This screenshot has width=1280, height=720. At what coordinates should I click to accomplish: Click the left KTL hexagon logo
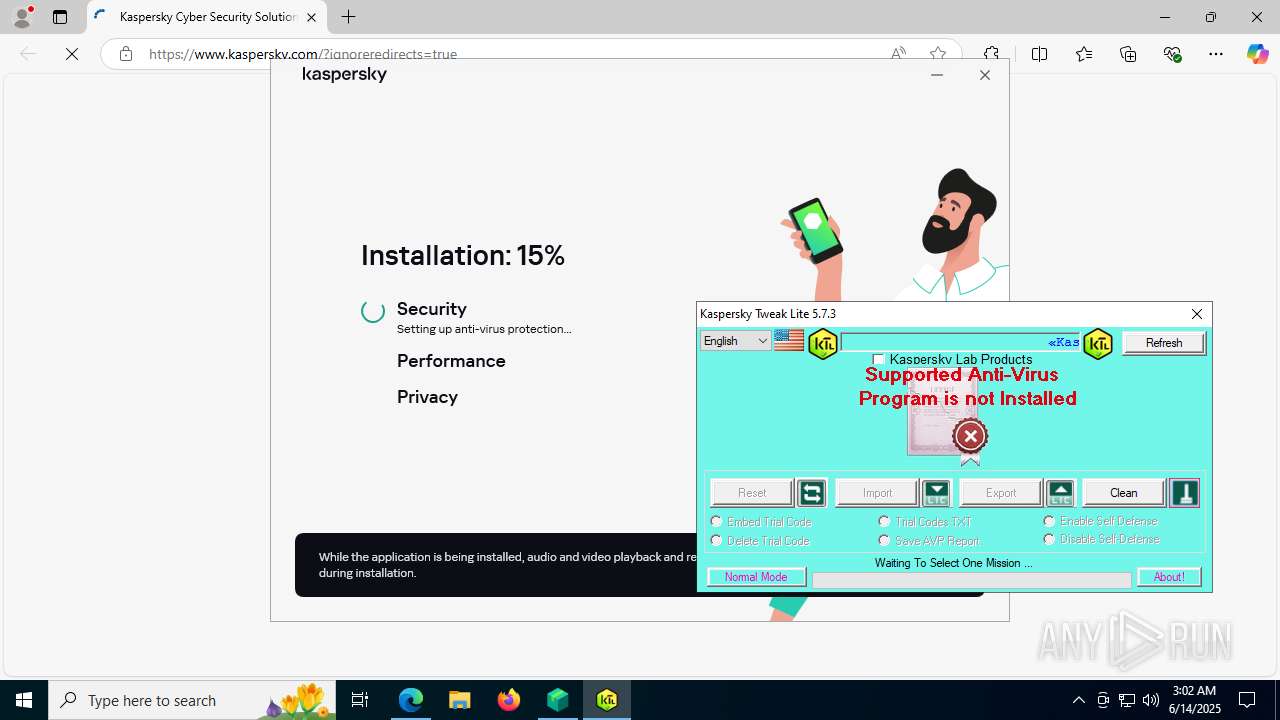click(822, 344)
